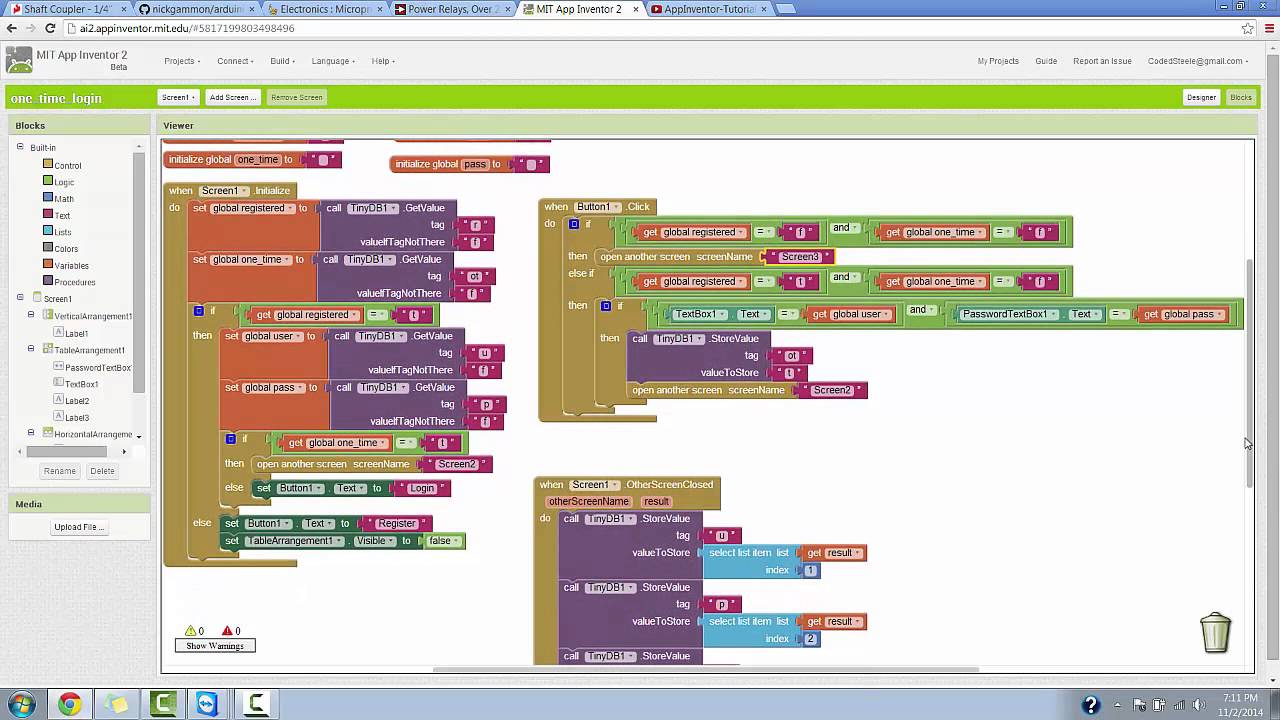Screen dimensions: 1280x720
Task: Toggle mutator icon on Button1.Click outer if block
Action: coord(574,224)
